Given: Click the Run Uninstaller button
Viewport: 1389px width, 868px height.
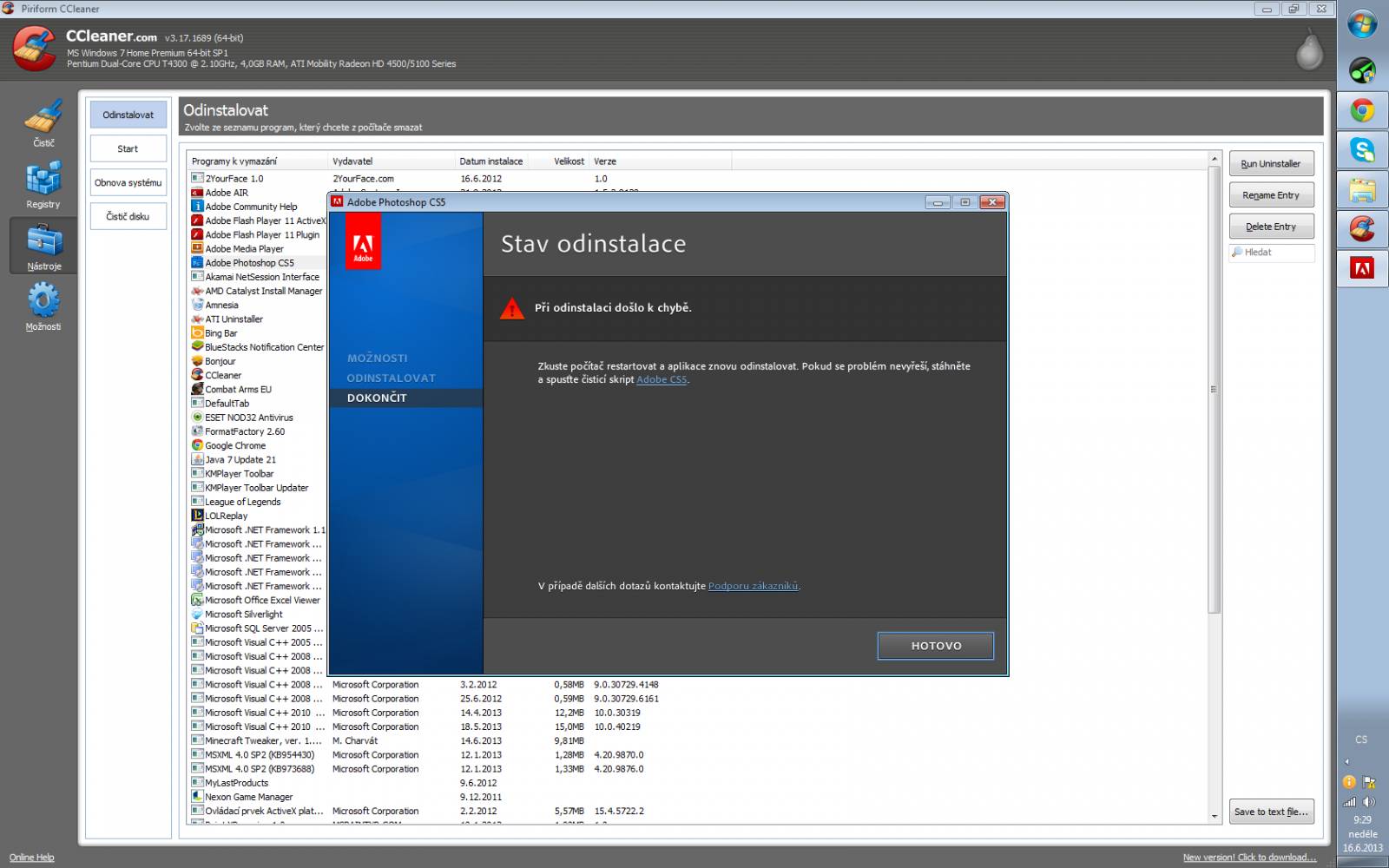Looking at the screenshot, I should [x=1271, y=163].
